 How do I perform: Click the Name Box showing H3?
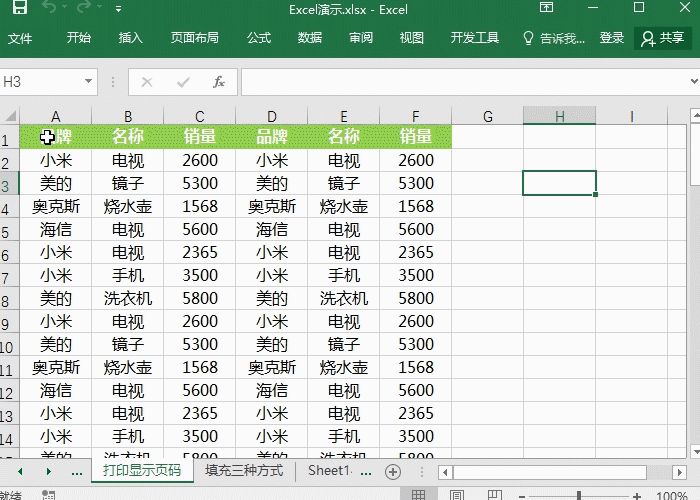click(42, 82)
